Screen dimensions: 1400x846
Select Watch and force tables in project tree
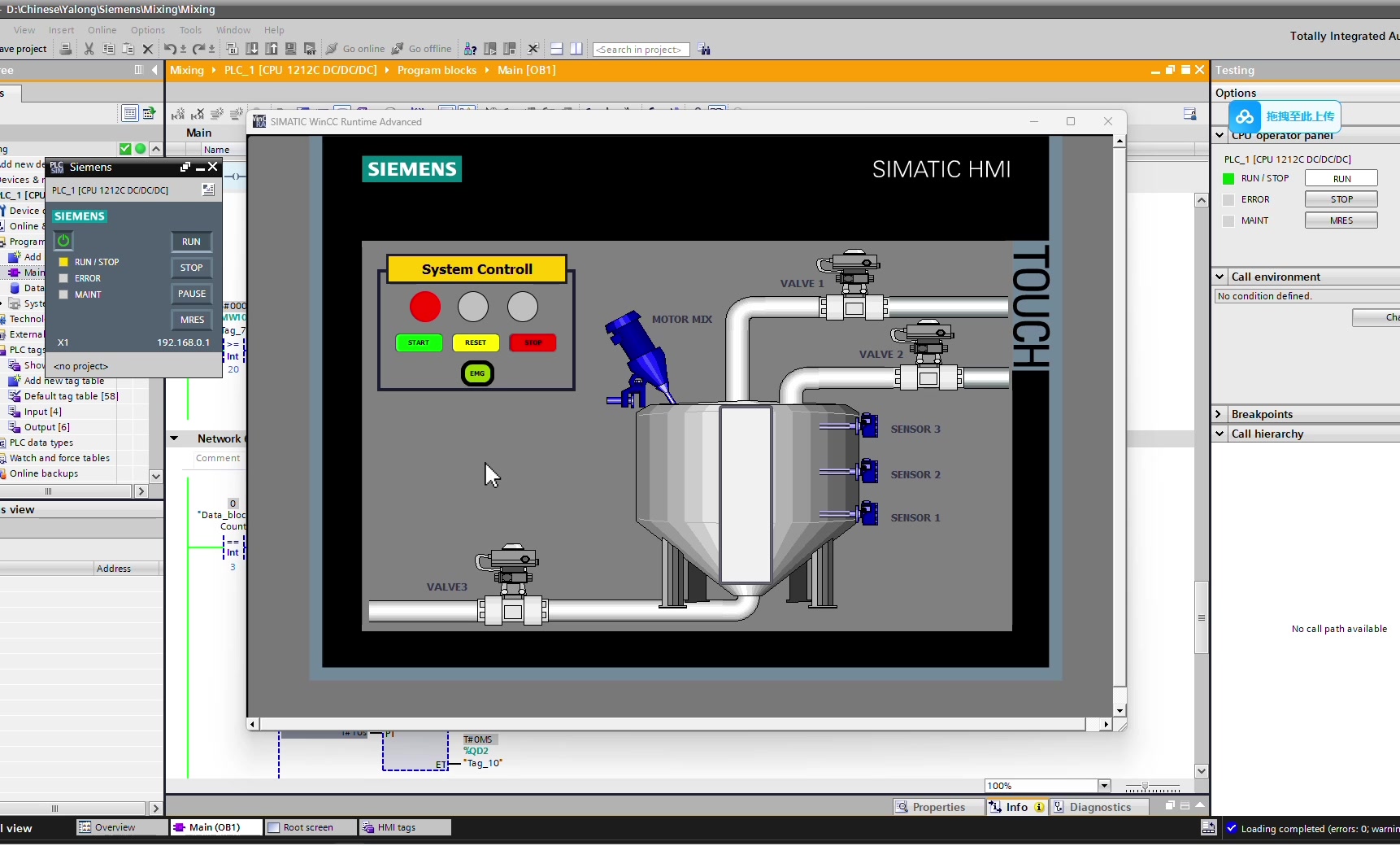[59, 458]
